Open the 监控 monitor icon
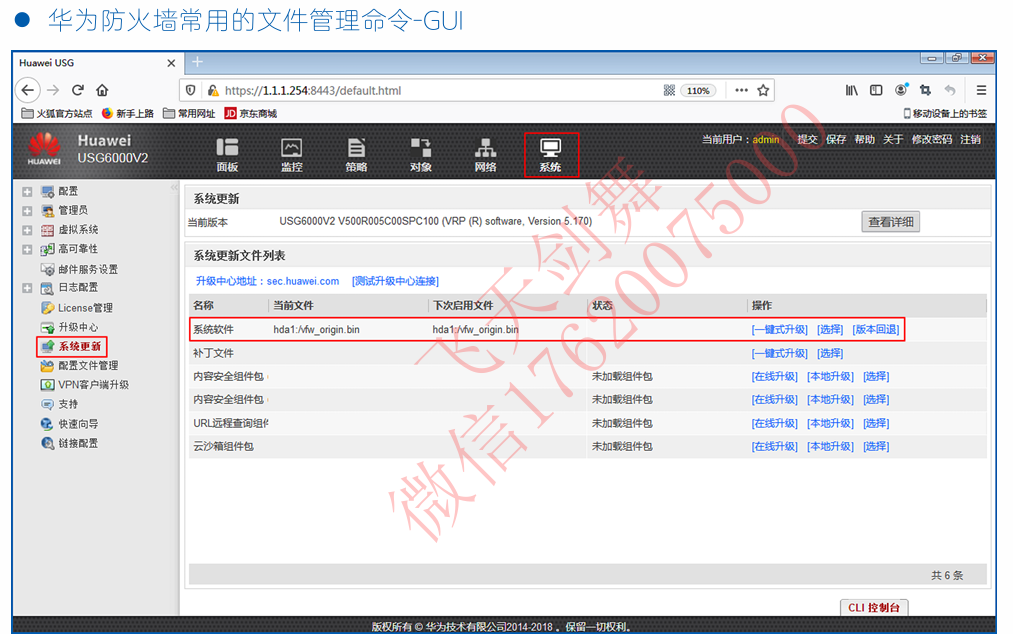This screenshot has width=1013, height=634. click(x=291, y=154)
